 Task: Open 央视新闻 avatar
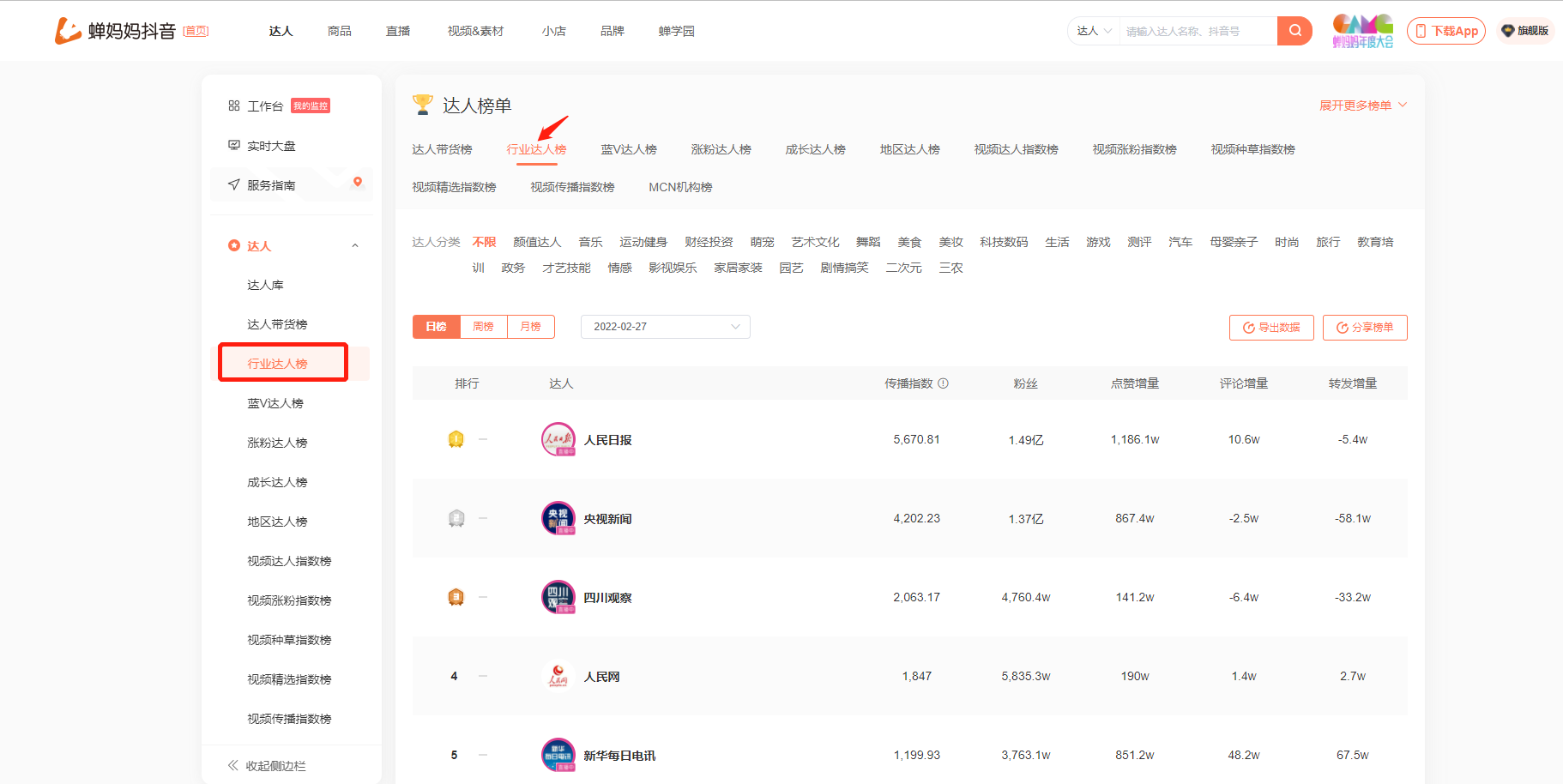pos(558,518)
